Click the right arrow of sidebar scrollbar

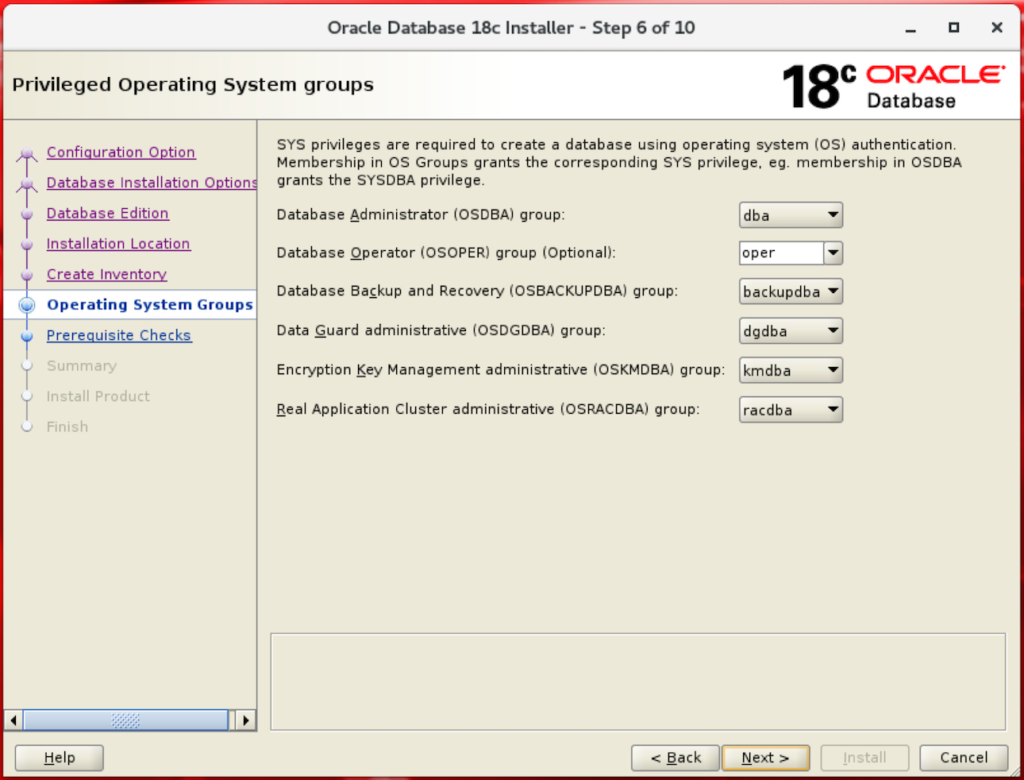[x=246, y=720]
